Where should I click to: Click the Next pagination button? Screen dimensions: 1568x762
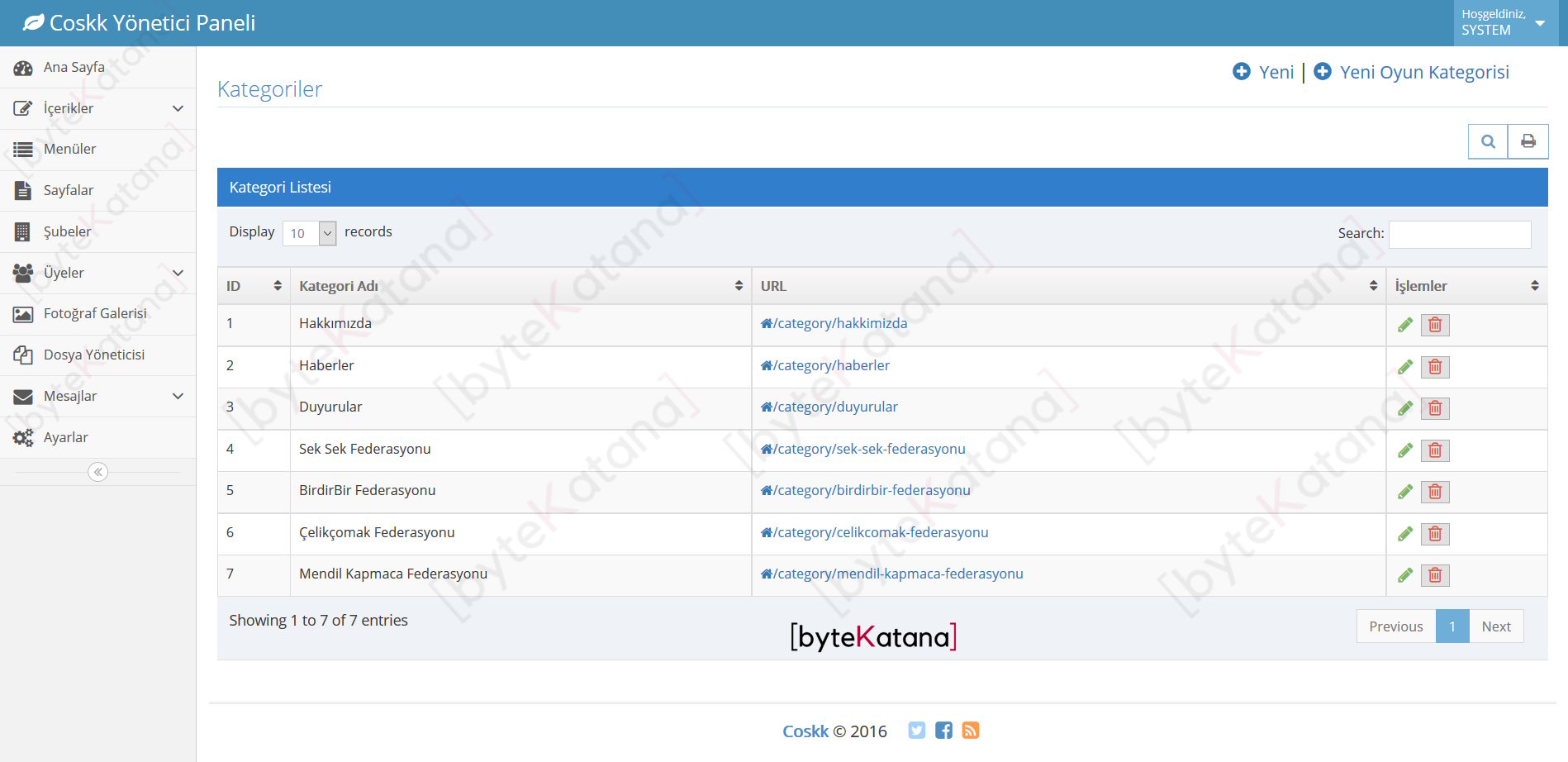1495,626
